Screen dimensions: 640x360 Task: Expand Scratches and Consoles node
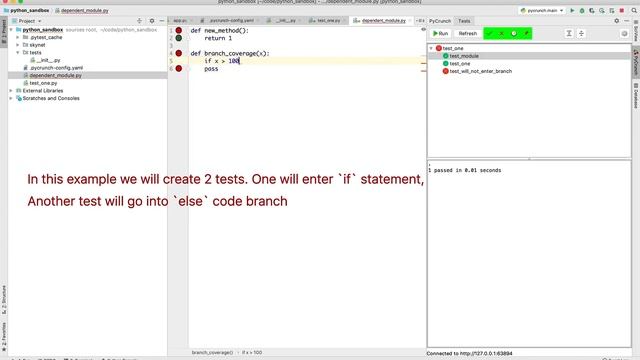11,98
